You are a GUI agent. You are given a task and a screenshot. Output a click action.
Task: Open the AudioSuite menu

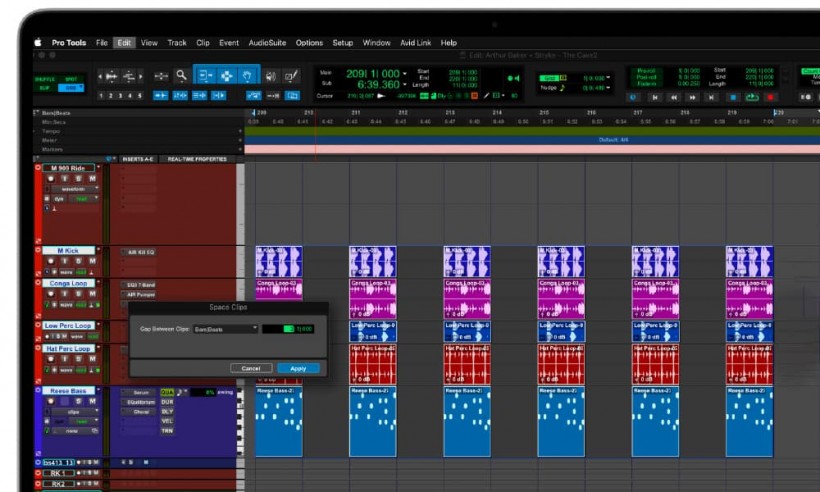[x=267, y=43]
